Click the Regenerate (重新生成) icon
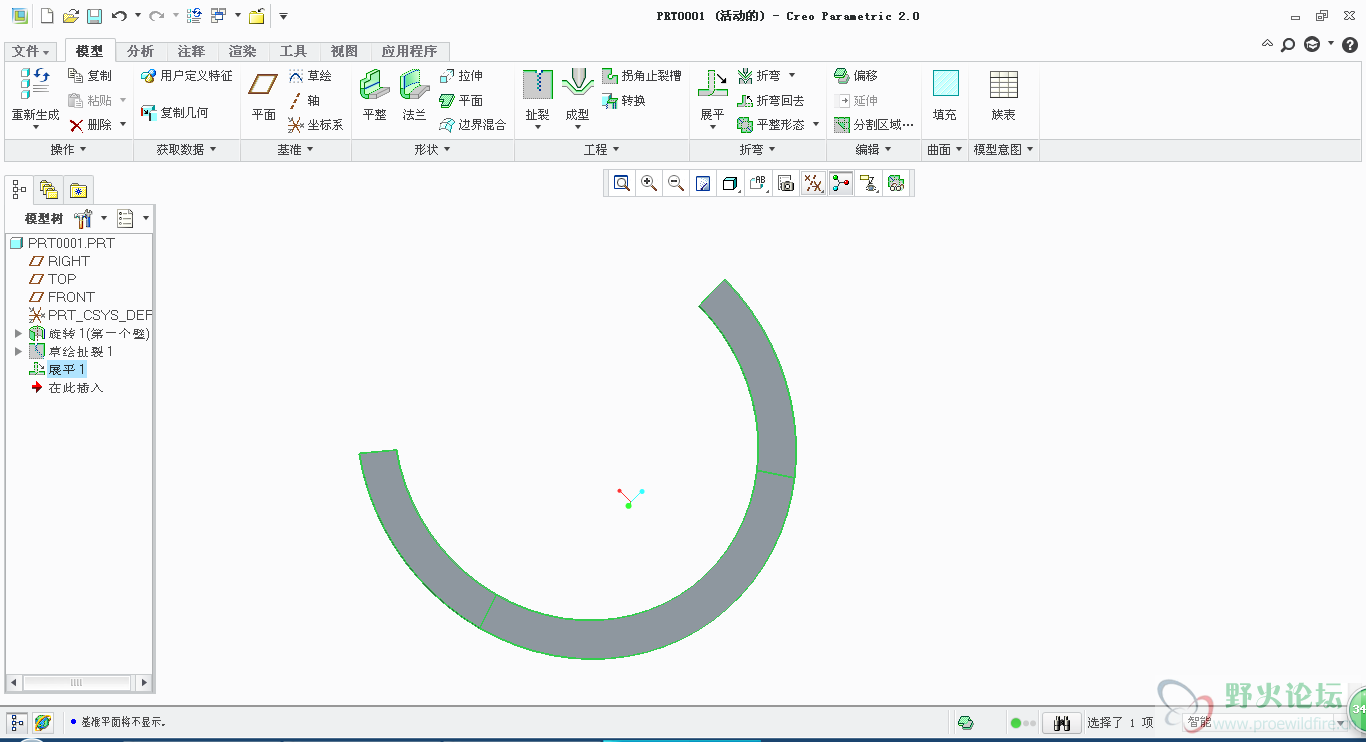Viewport: 1366px width, 742px height. point(35,85)
